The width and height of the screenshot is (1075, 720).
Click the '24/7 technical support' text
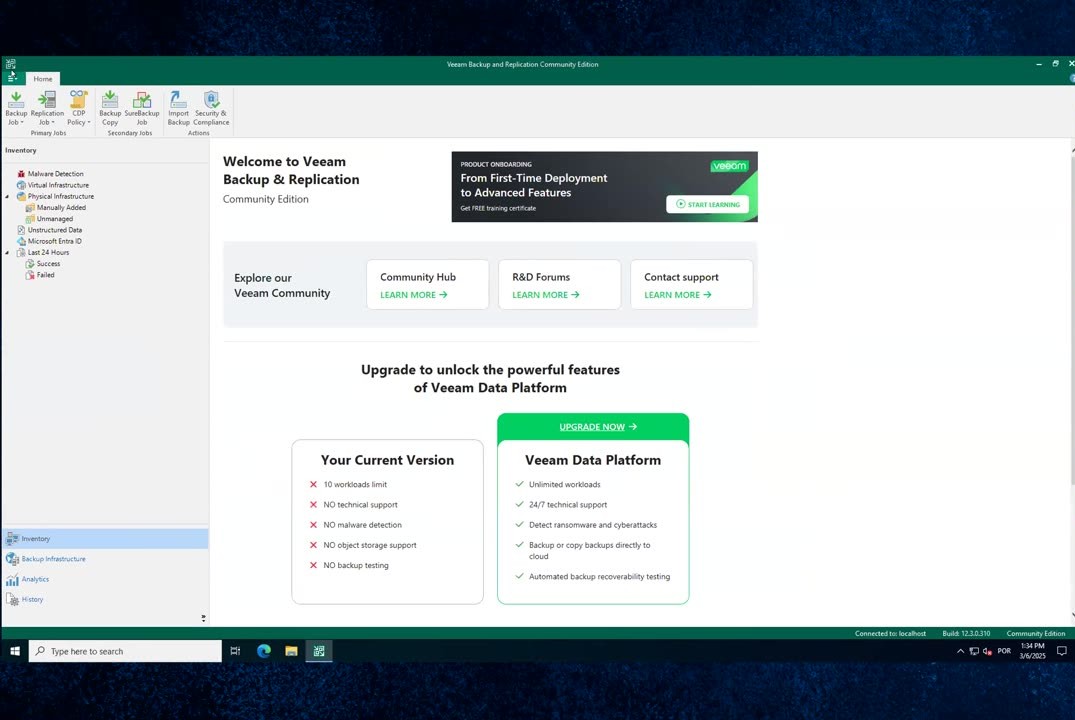(x=568, y=505)
